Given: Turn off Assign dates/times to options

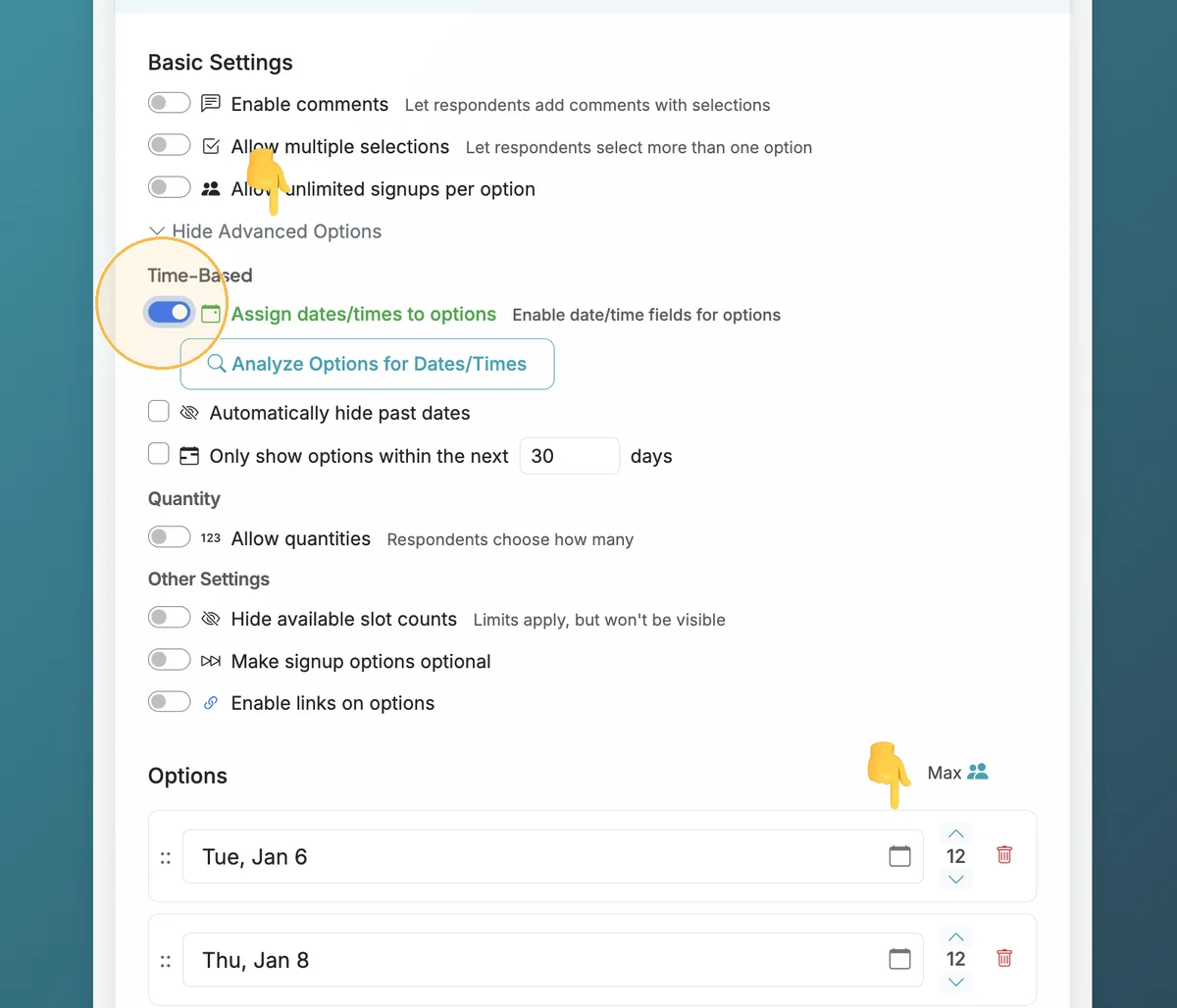Looking at the screenshot, I should coord(169,313).
